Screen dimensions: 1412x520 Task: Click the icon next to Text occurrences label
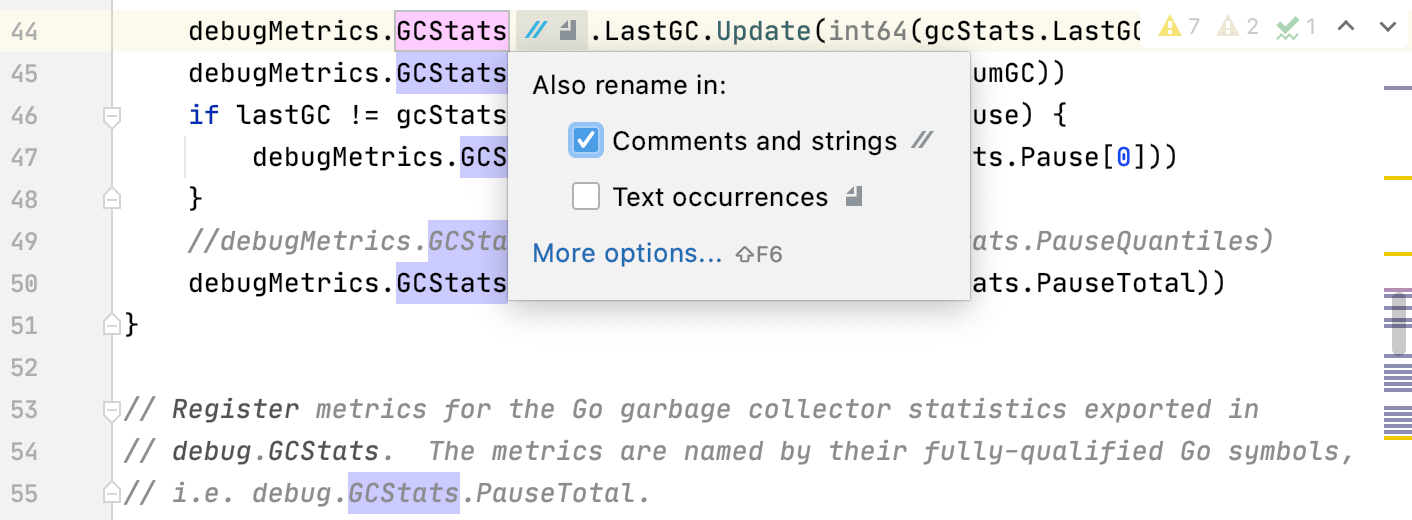tap(853, 198)
